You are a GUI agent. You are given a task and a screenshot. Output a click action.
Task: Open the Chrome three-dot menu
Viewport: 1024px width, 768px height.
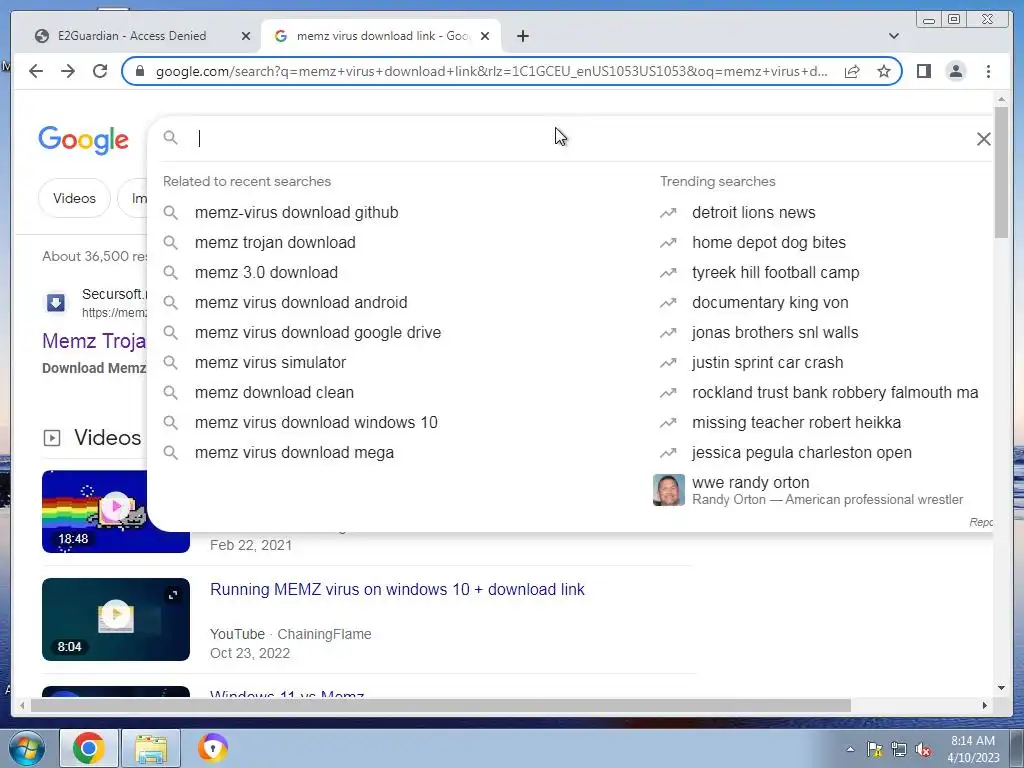(988, 71)
